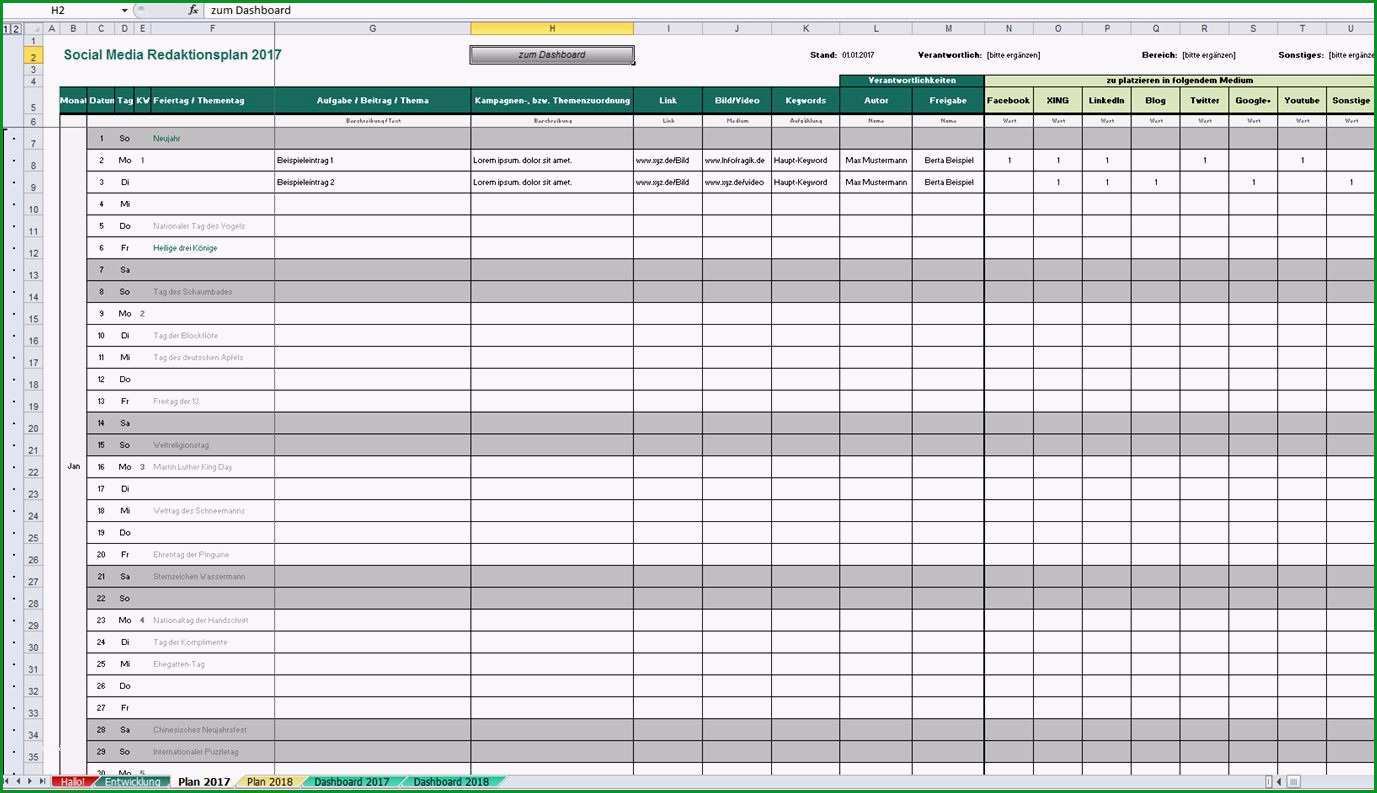
Task: Click the Kampagnen-, bzw. Themenzuordnung header
Action: tap(552, 100)
